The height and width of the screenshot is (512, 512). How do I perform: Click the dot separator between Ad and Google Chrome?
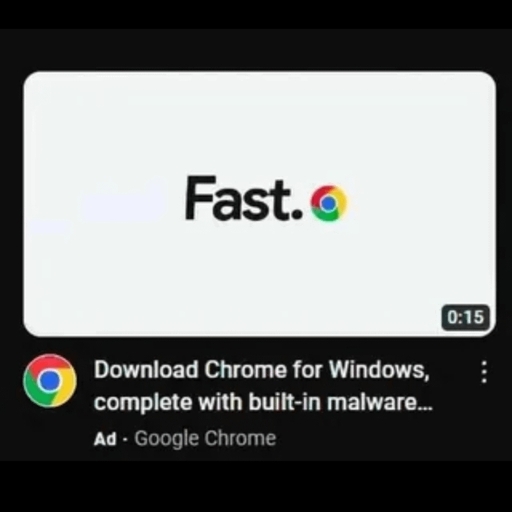click(x=125, y=440)
